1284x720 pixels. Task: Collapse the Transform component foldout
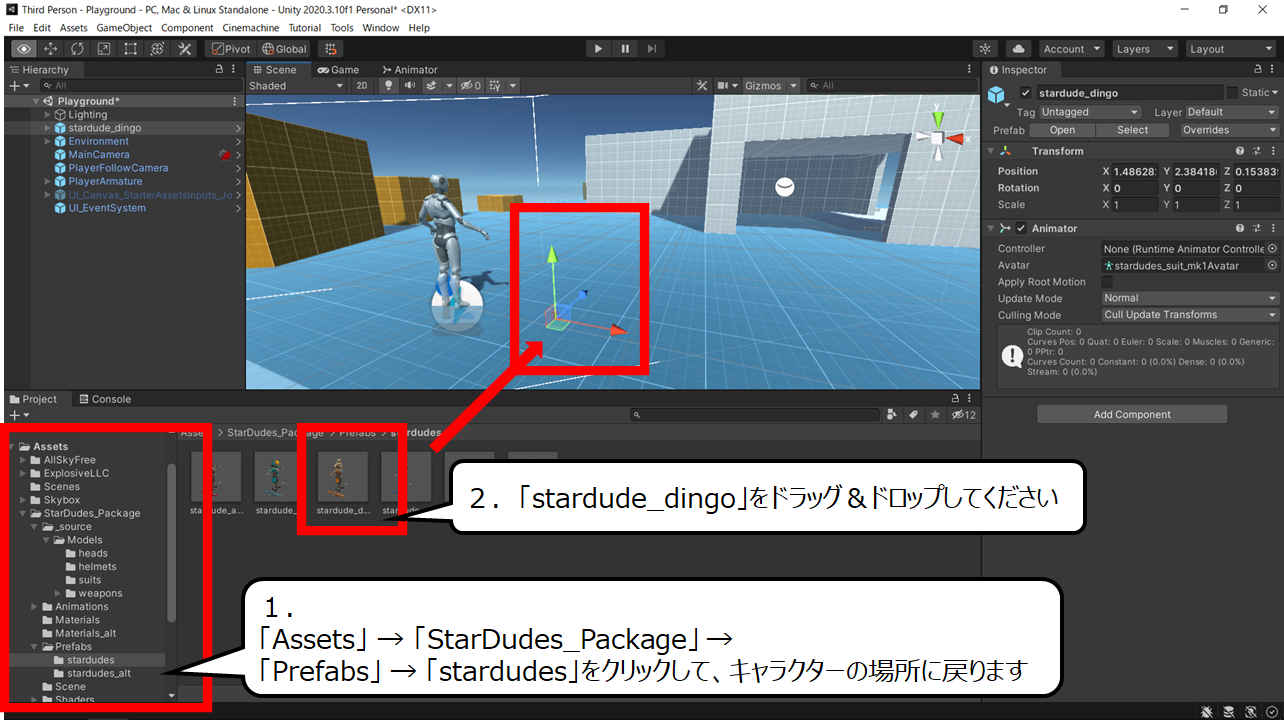[x=991, y=151]
